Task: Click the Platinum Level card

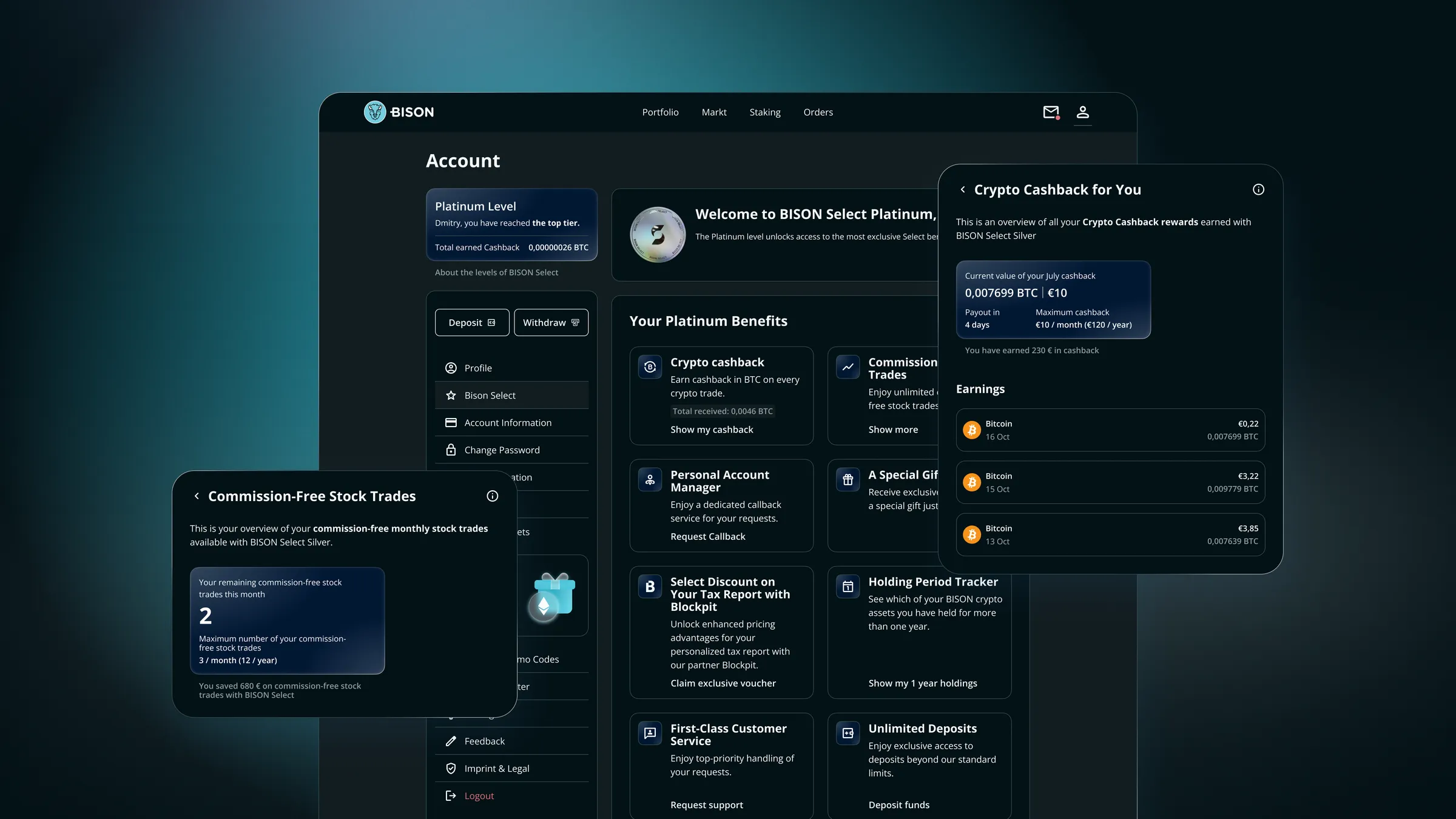Action: click(511, 225)
